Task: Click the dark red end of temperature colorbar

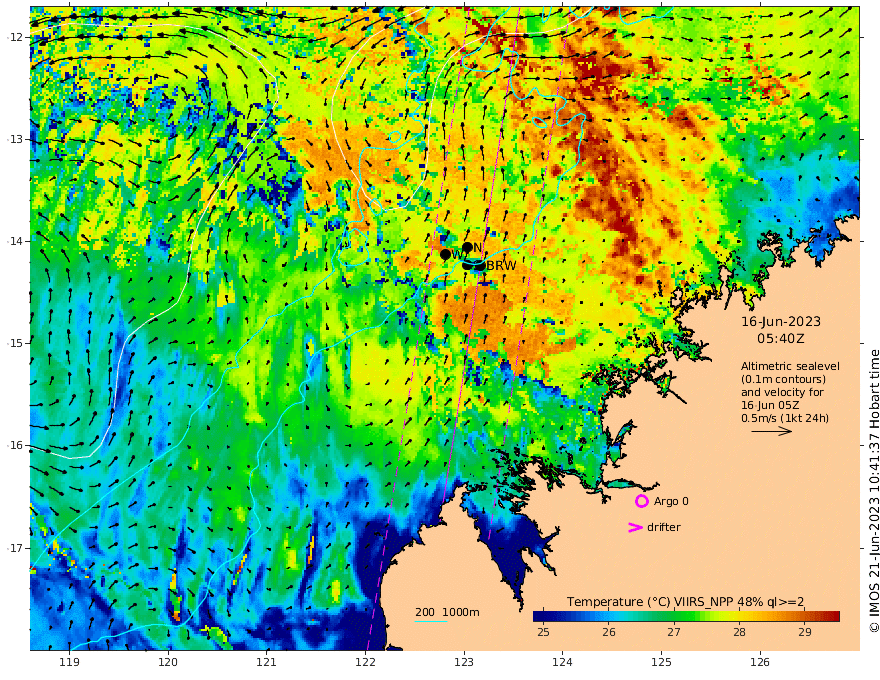Action: [833, 617]
